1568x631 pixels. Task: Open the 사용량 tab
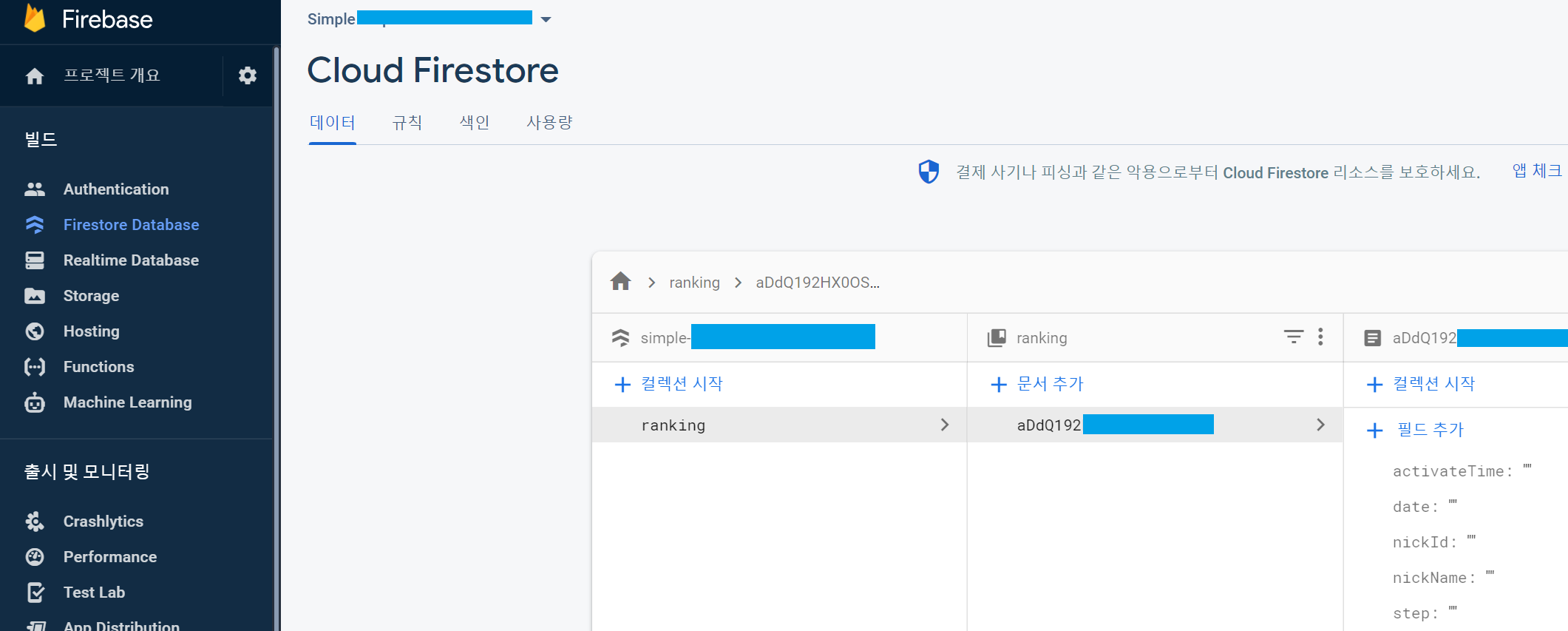[549, 123]
